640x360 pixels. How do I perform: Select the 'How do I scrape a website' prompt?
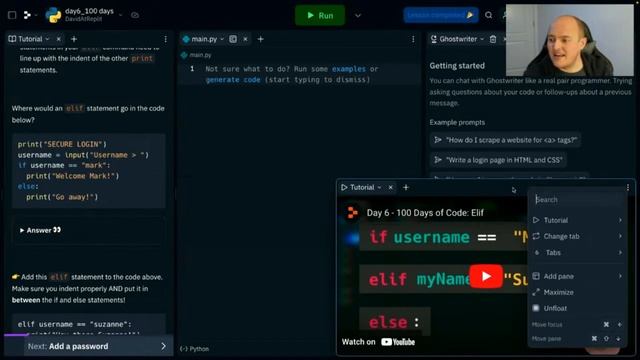pyautogui.click(x=505, y=140)
